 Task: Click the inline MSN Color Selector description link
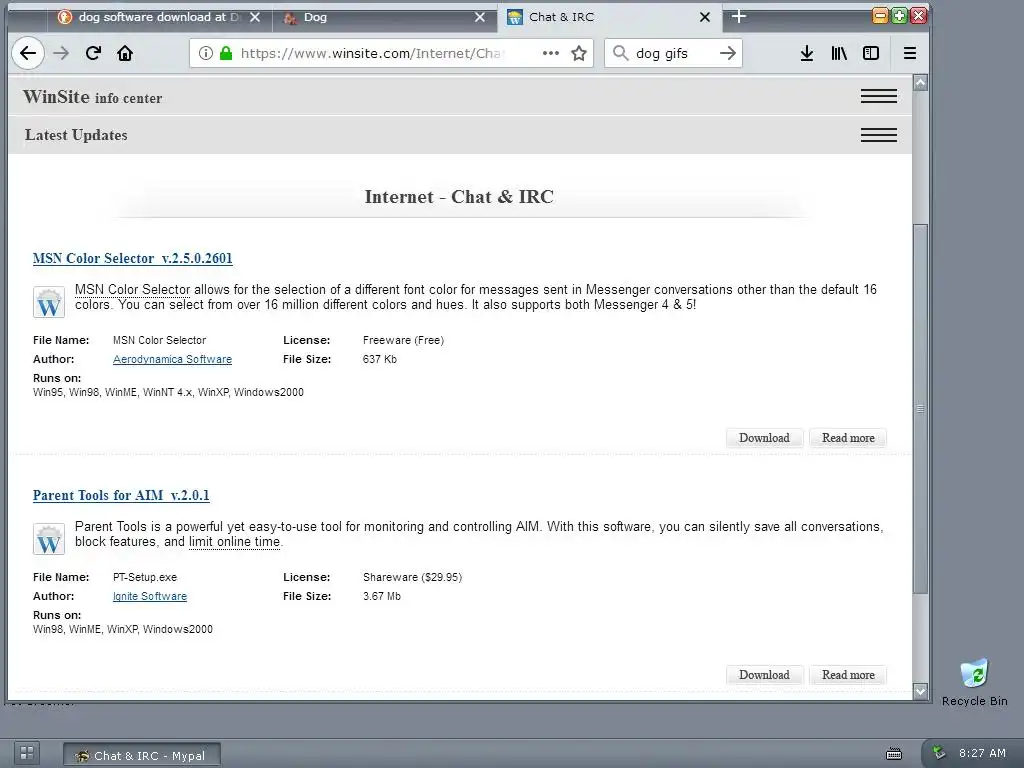[x=133, y=289]
